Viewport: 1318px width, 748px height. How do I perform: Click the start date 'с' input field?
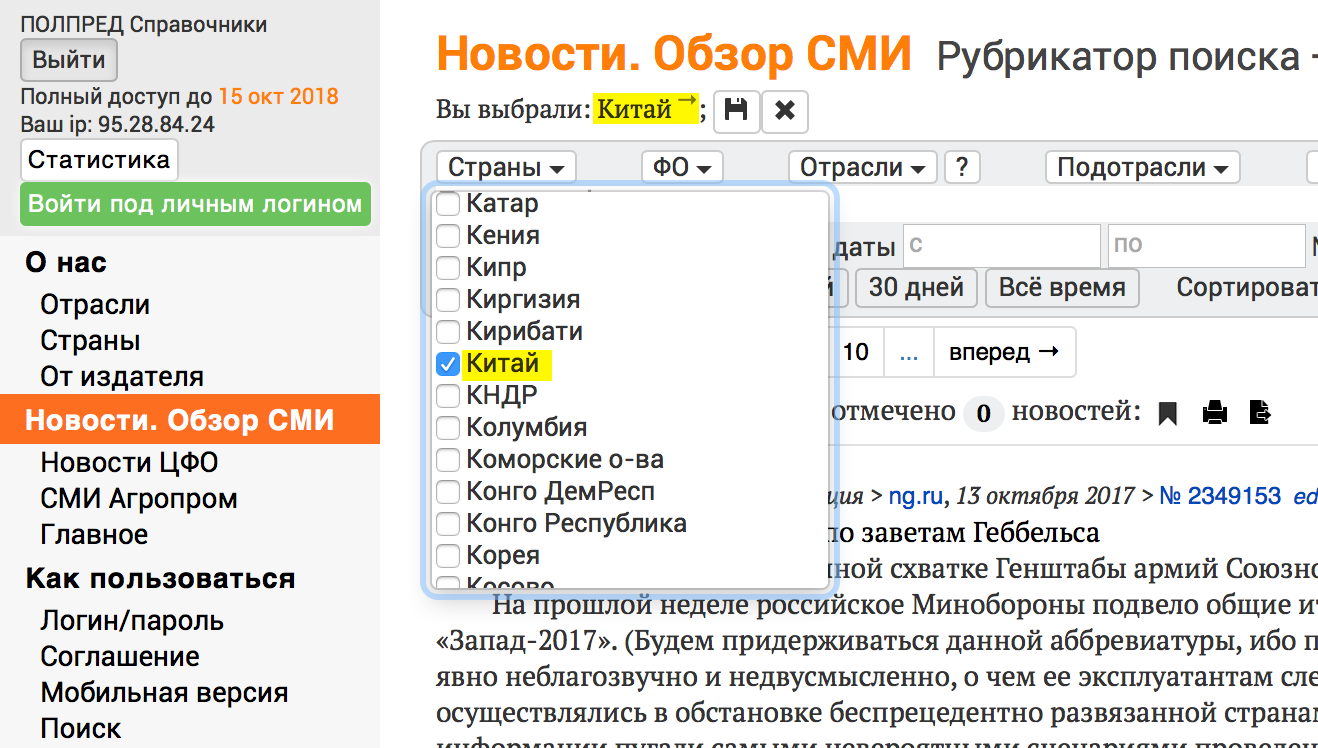(x=1002, y=245)
